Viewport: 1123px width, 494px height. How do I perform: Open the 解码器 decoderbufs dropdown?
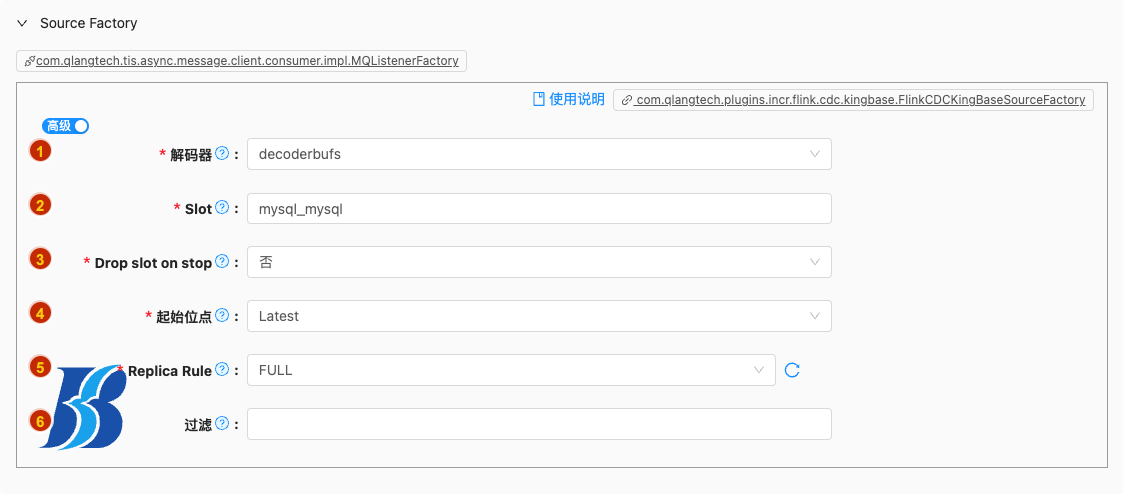[x=539, y=154]
